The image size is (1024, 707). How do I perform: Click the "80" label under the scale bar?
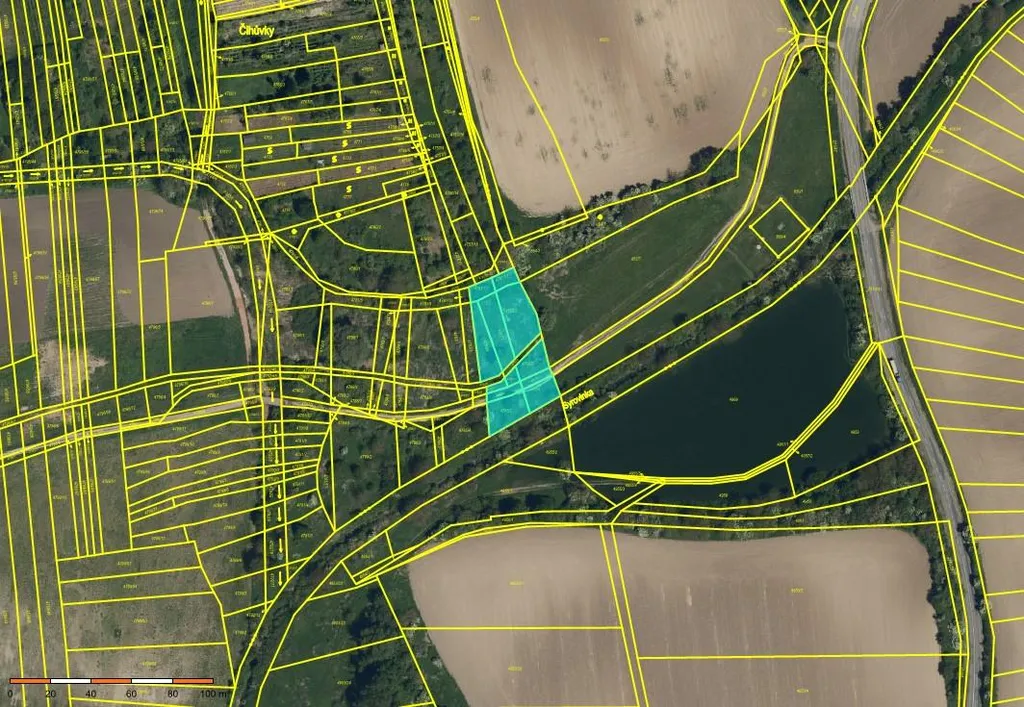tap(173, 693)
